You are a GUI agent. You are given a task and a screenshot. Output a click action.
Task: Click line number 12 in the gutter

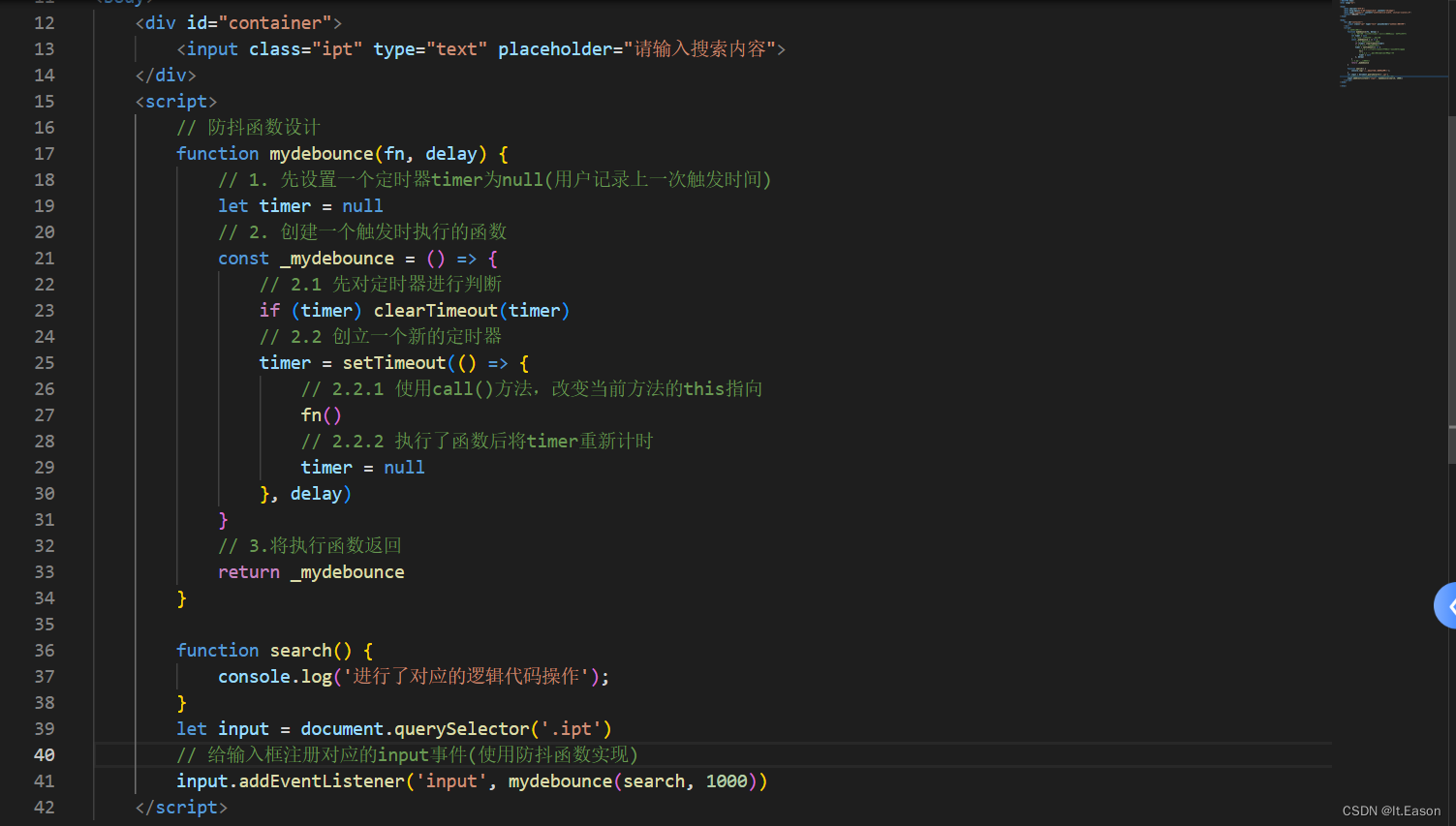45,22
